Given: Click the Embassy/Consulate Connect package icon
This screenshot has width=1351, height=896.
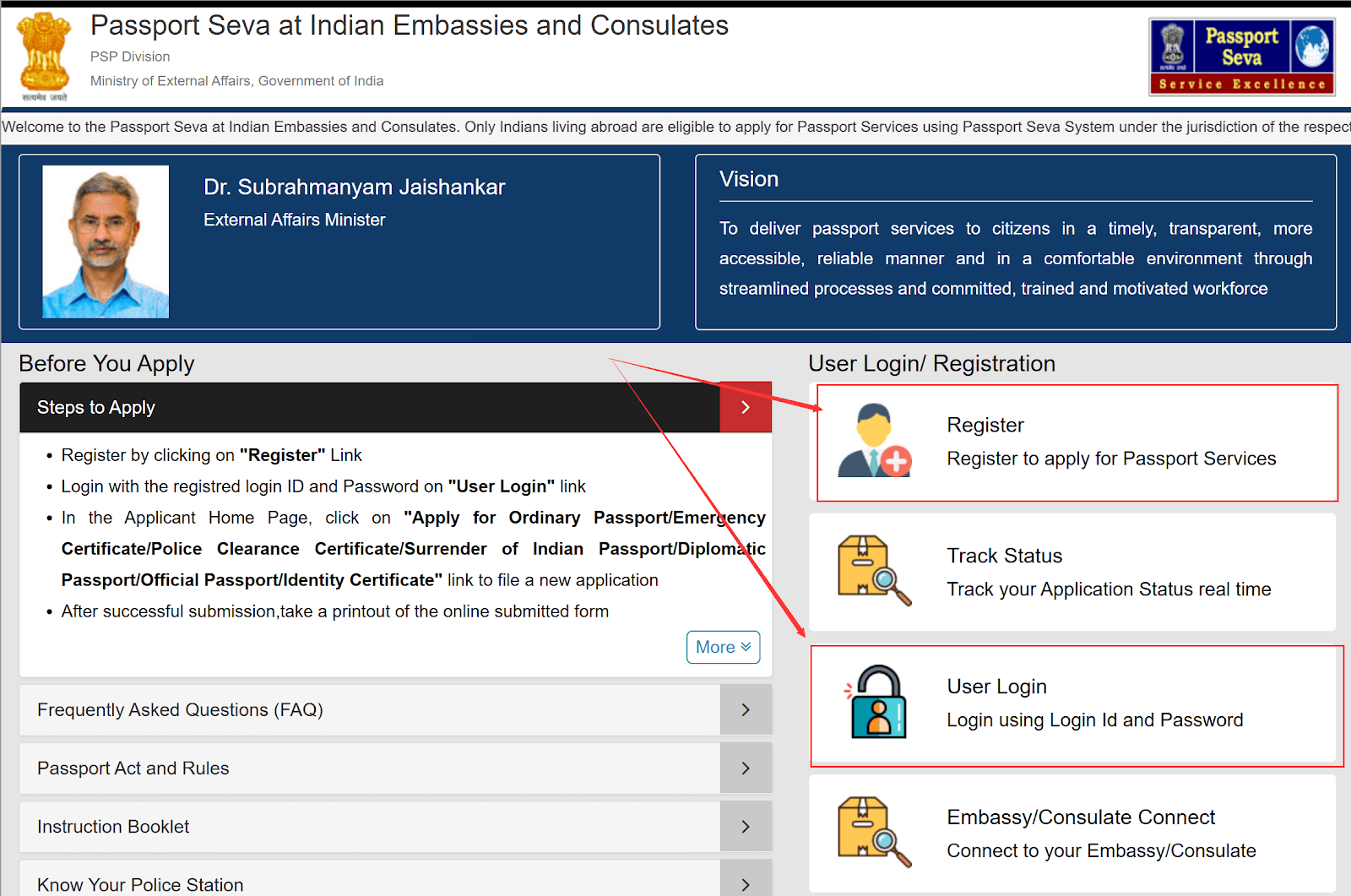Looking at the screenshot, I should pos(875,833).
